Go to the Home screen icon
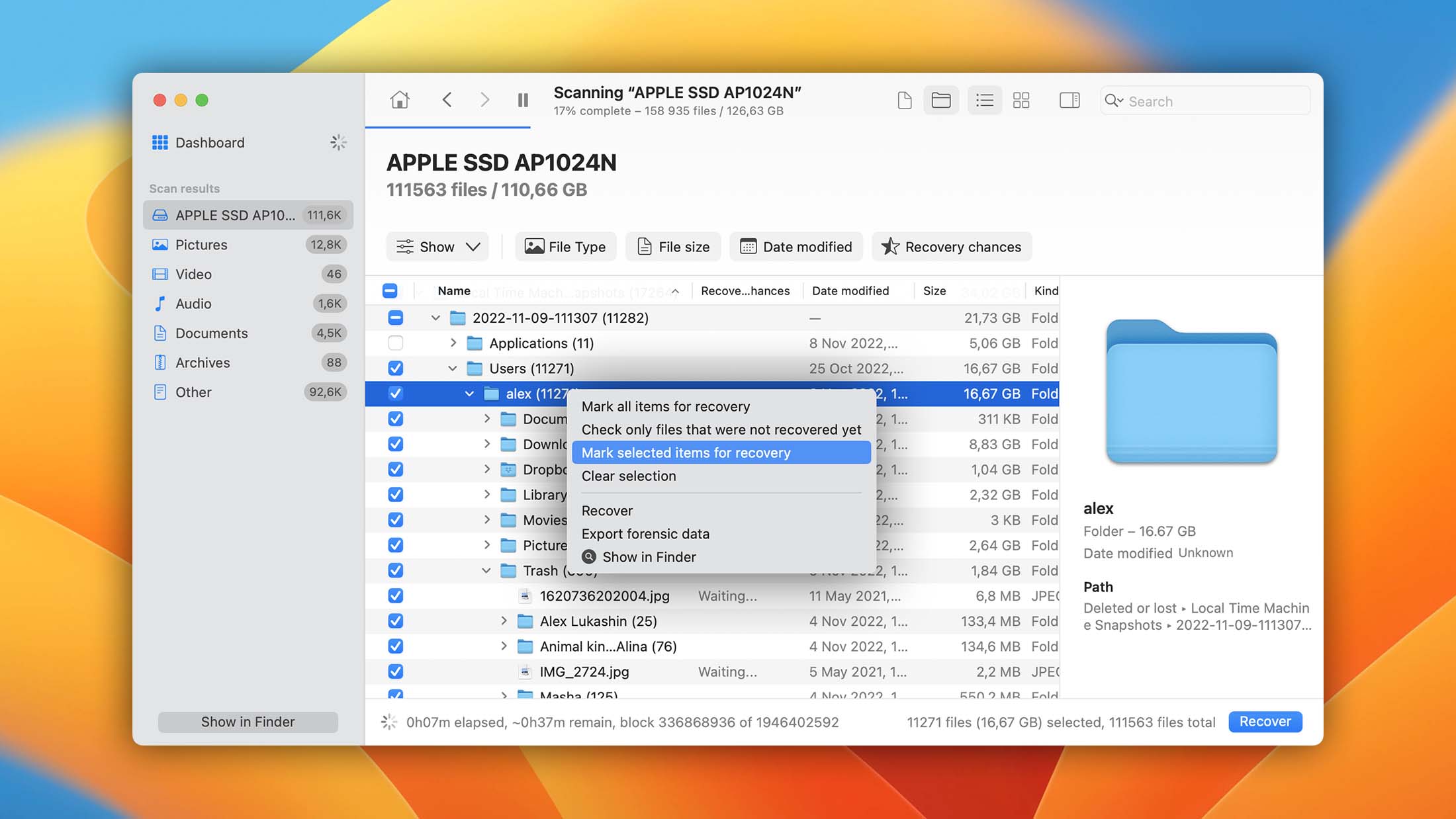Image resolution: width=1456 pixels, height=819 pixels. 400,101
